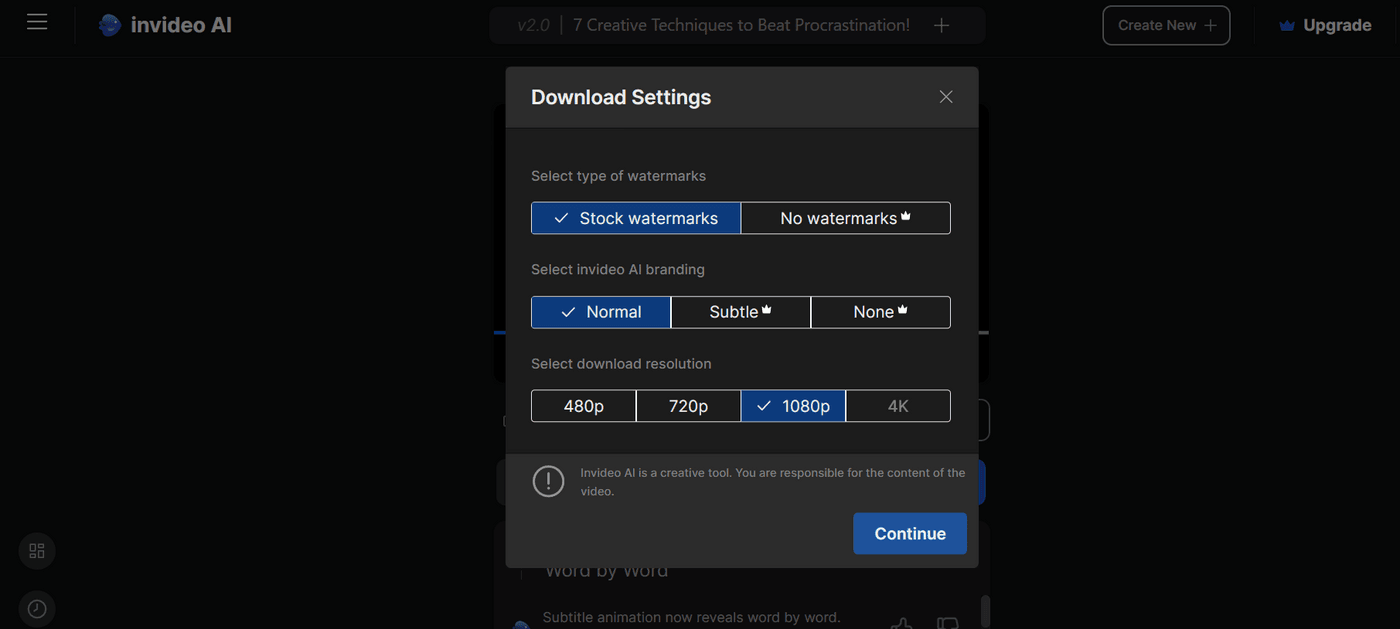Viewport: 1400px width, 629px height.
Task: Click the Continue button
Action: [909, 533]
